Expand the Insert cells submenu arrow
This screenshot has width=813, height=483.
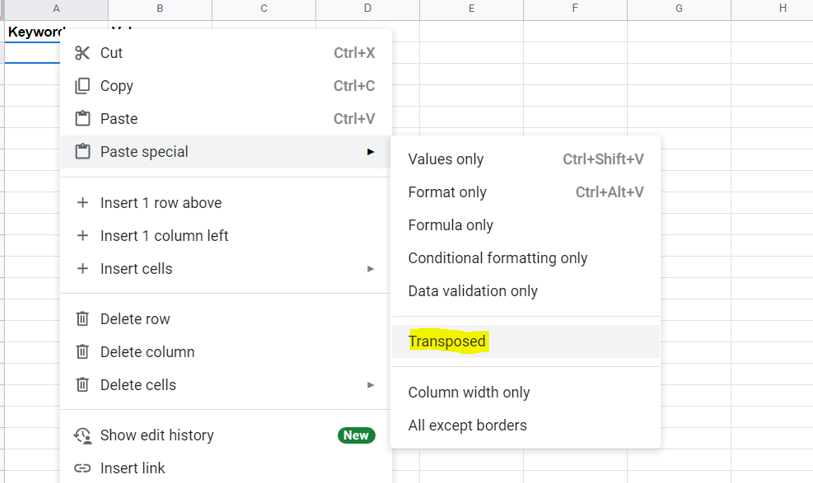point(370,269)
